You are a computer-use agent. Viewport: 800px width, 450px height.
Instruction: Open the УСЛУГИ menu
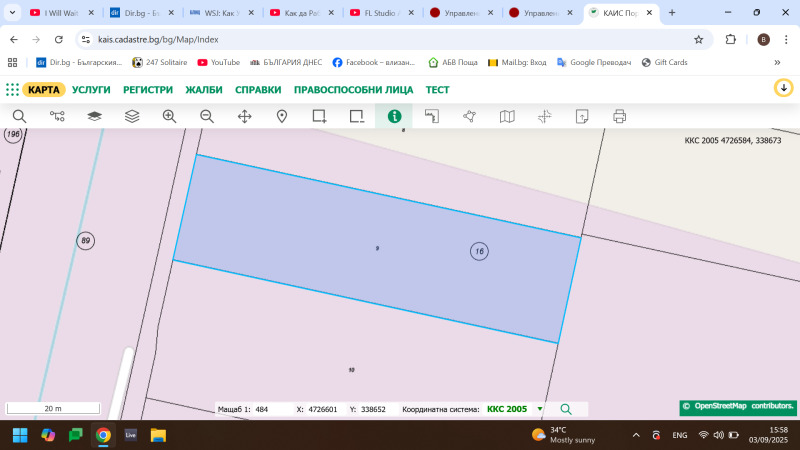tap(91, 89)
